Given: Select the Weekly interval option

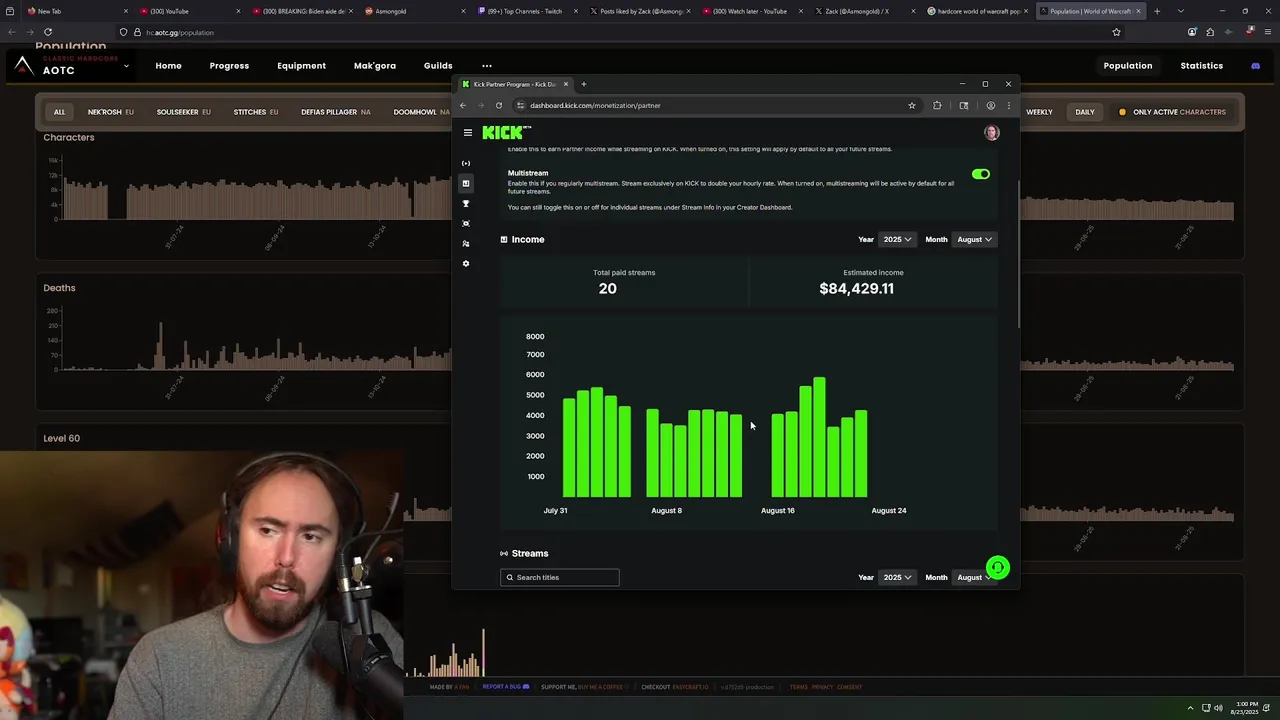Looking at the screenshot, I should pyautogui.click(x=1039, y=112).
